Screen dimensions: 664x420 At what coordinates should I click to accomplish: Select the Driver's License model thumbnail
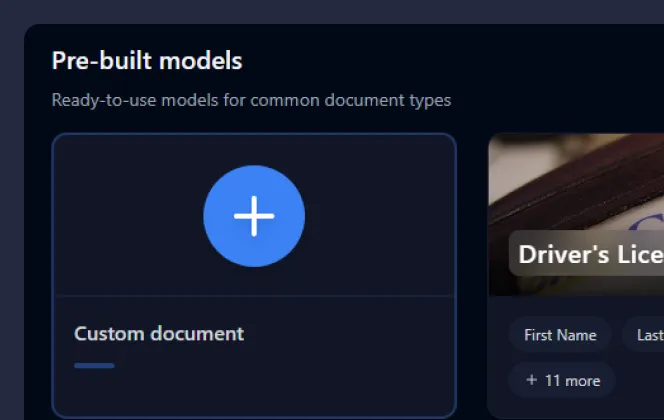(x=576, y=215)
